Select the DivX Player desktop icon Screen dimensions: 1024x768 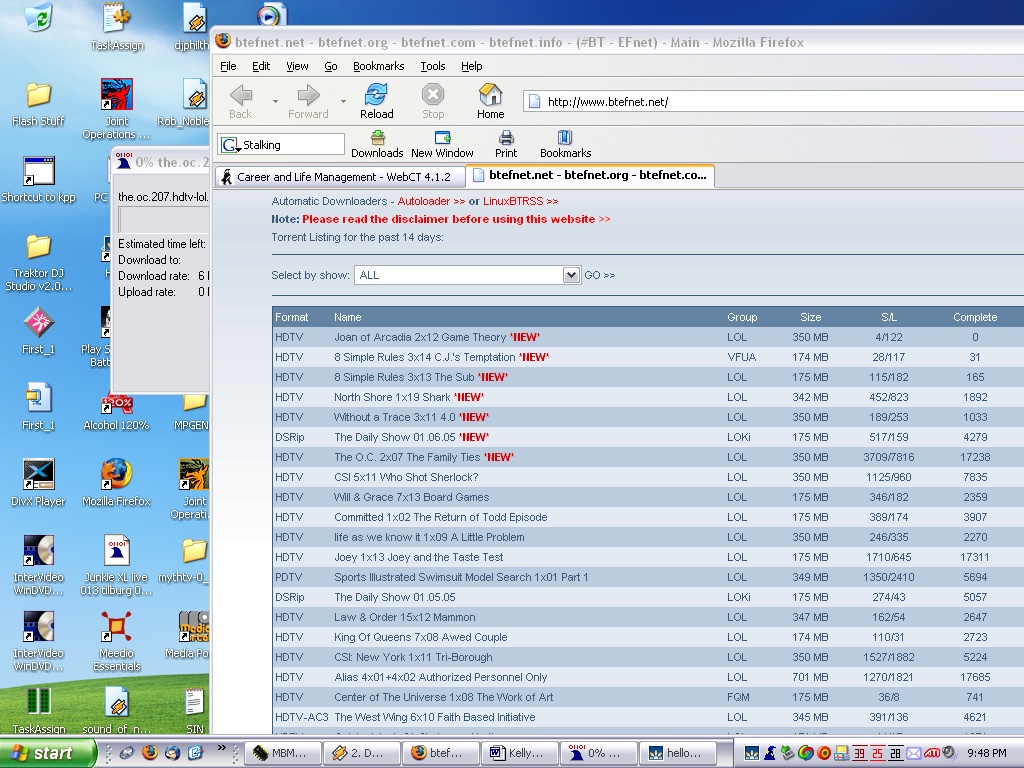[39, 483]
